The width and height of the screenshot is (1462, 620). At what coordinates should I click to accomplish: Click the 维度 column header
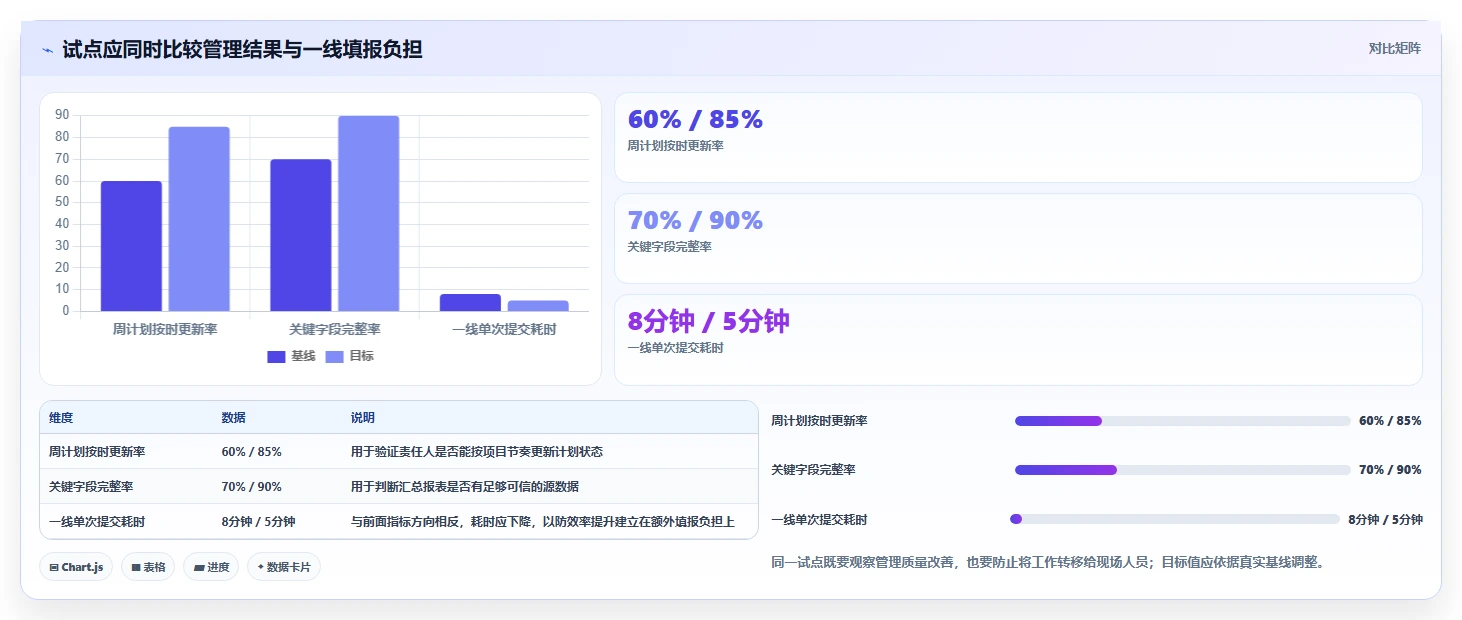coord(61,417)
